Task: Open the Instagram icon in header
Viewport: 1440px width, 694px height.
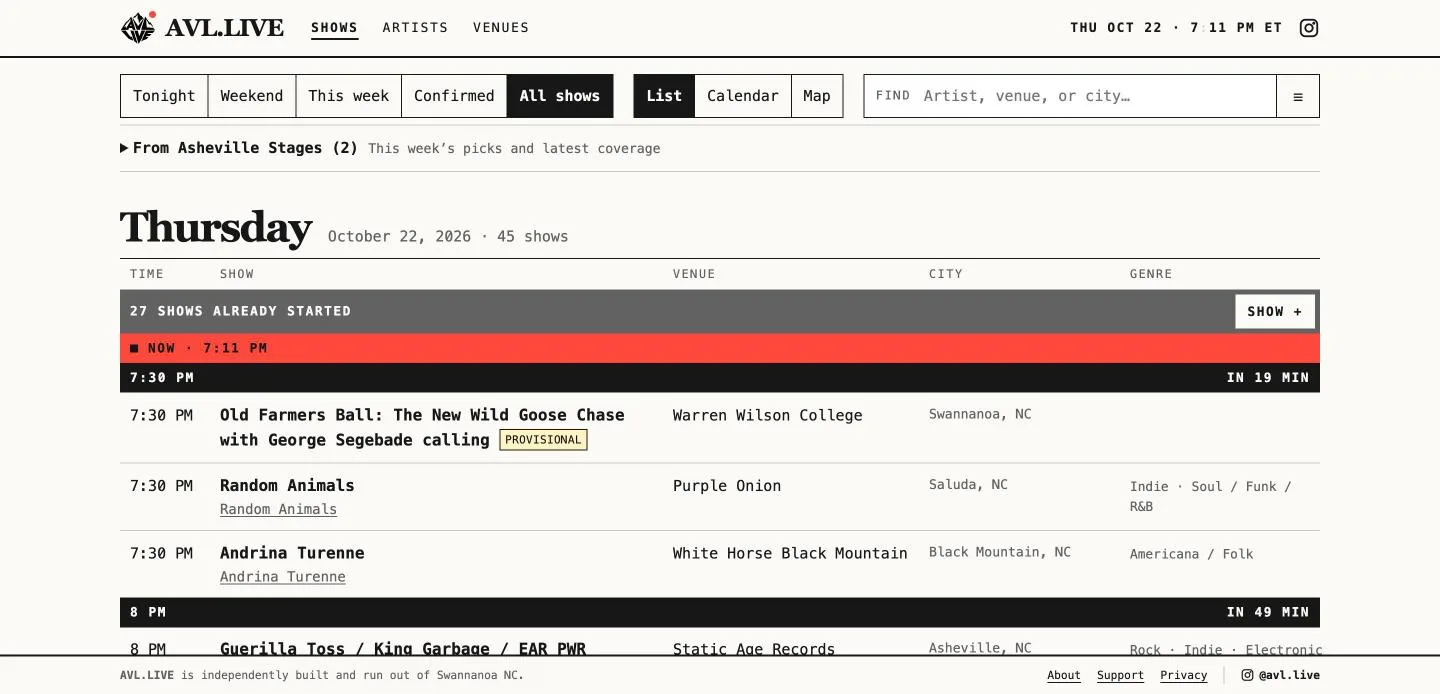Action: tap(1308, 28)
